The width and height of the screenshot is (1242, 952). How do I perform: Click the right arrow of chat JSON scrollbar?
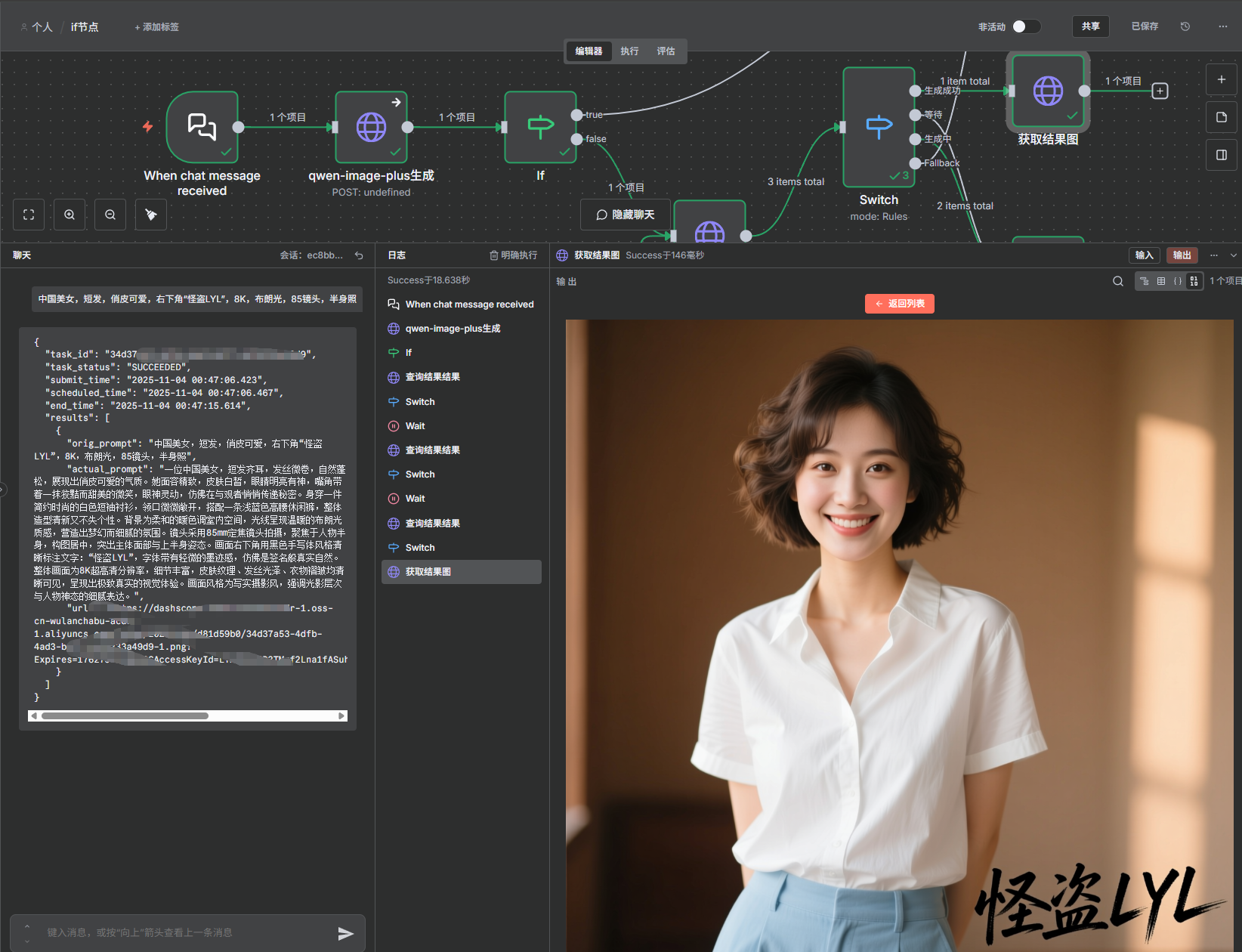(341, 716)
